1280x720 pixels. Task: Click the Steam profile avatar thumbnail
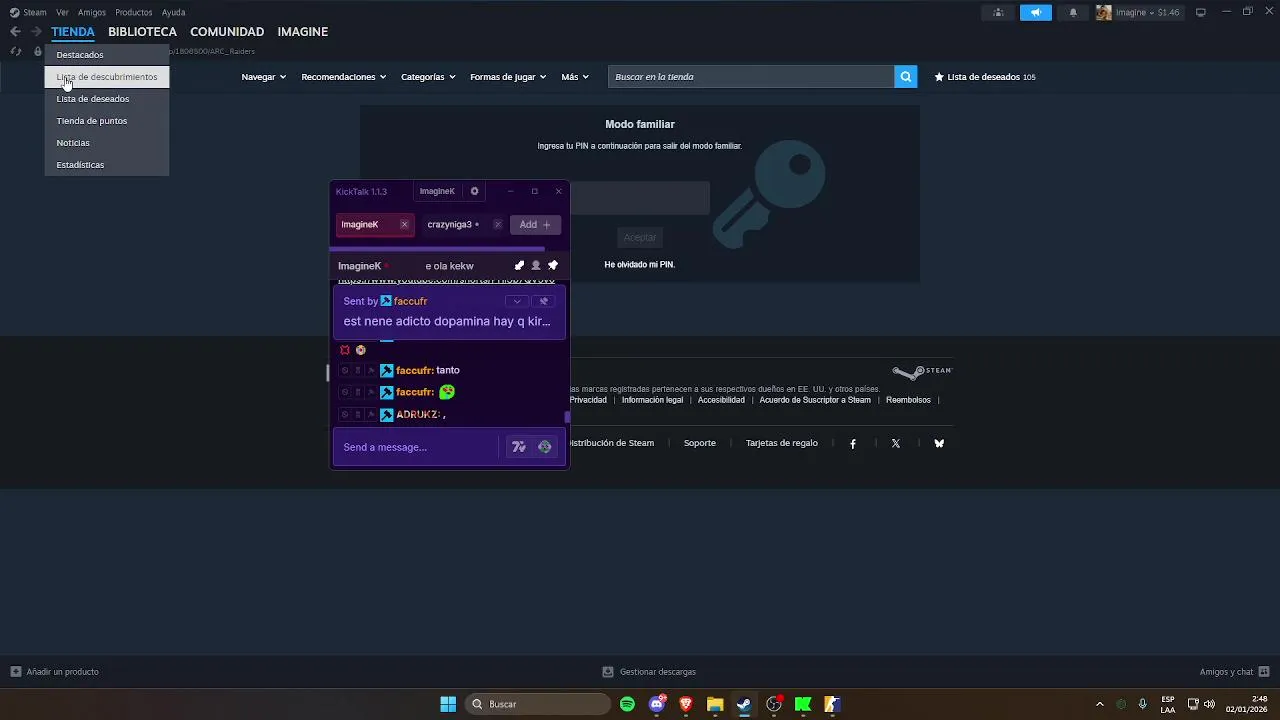click(x=1104, y=13)
